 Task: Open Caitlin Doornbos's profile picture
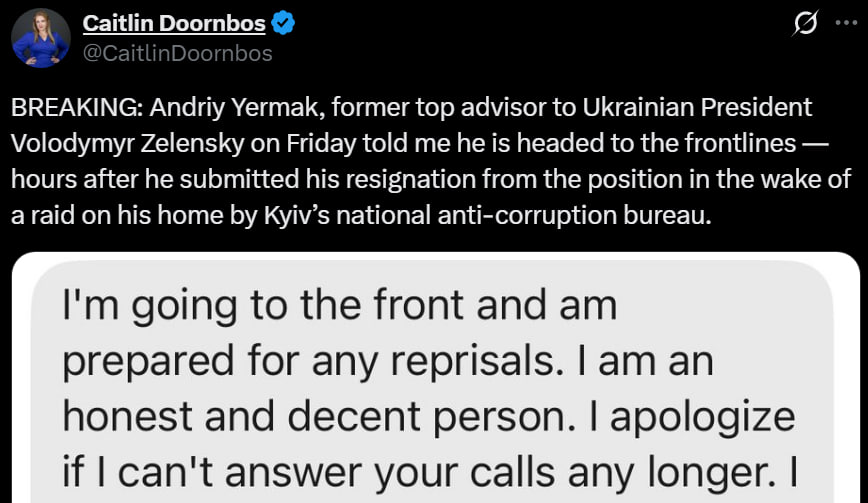coord(40,38)
